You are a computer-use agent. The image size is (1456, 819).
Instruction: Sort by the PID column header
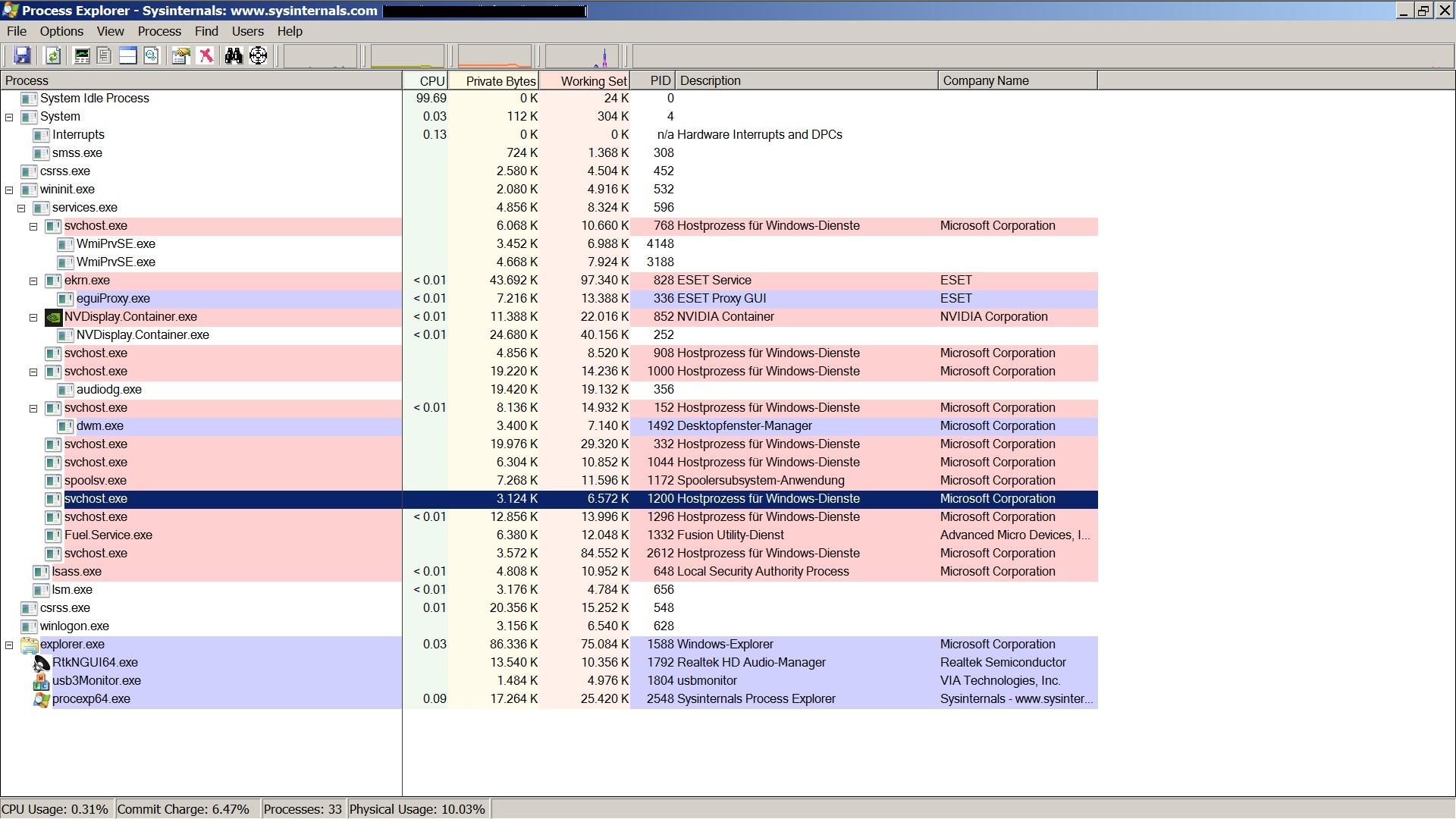[x=653, y=80]
